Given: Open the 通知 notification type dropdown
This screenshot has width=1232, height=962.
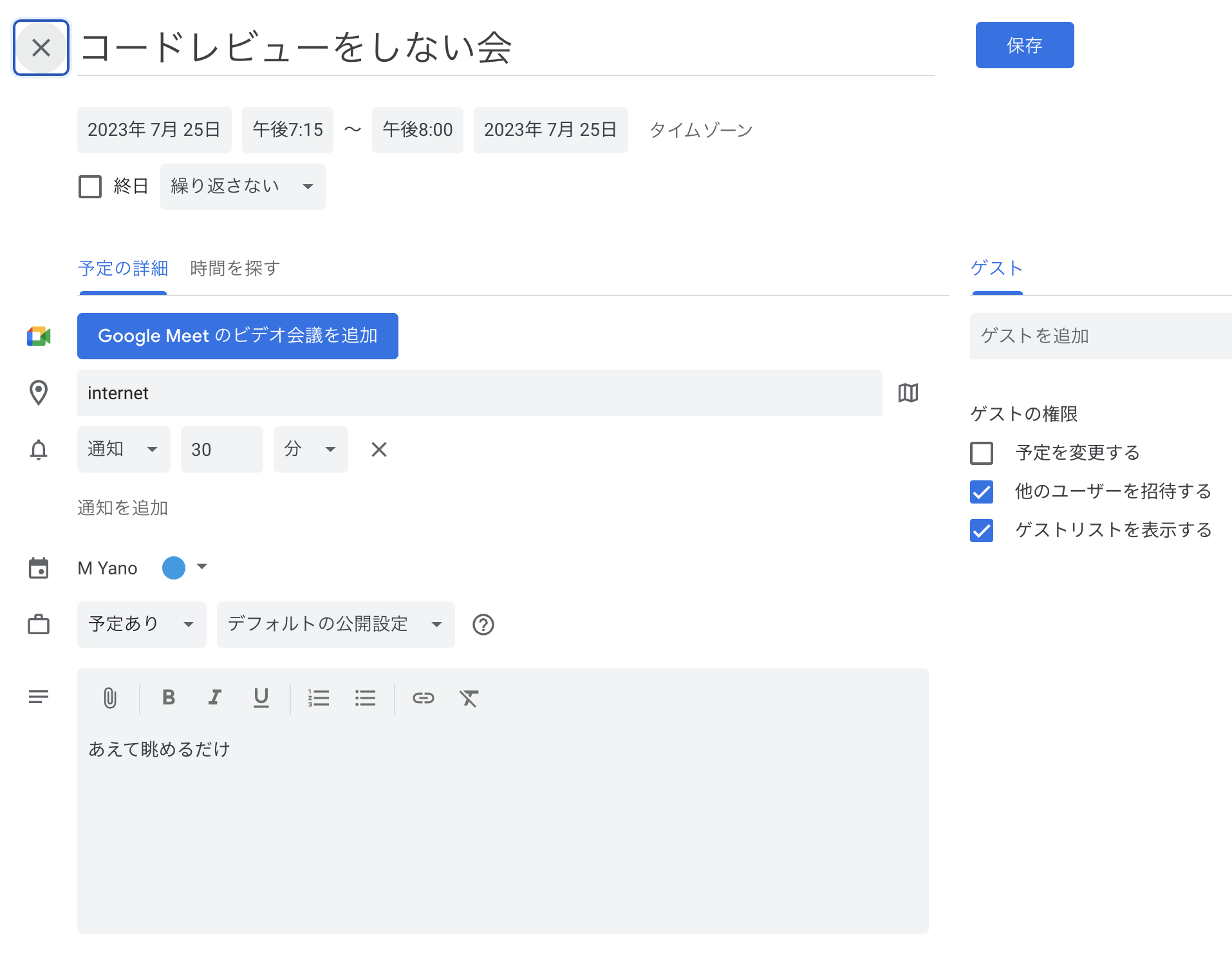Looking at the screenshot, I should (124, 449).
